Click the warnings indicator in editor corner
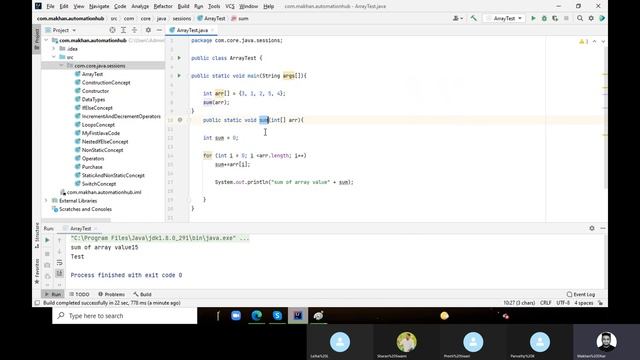Viewport: 640px width, 360px height. pos(584,41)
